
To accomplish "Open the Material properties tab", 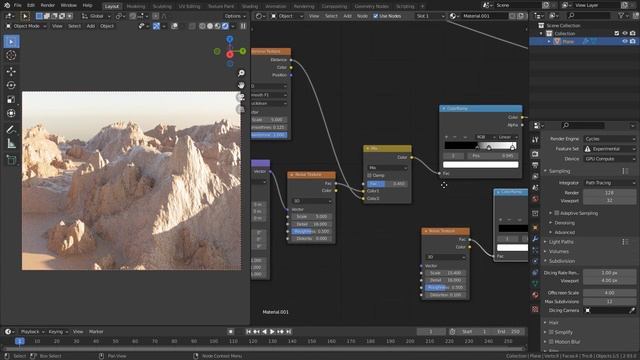I will [535, 295].
